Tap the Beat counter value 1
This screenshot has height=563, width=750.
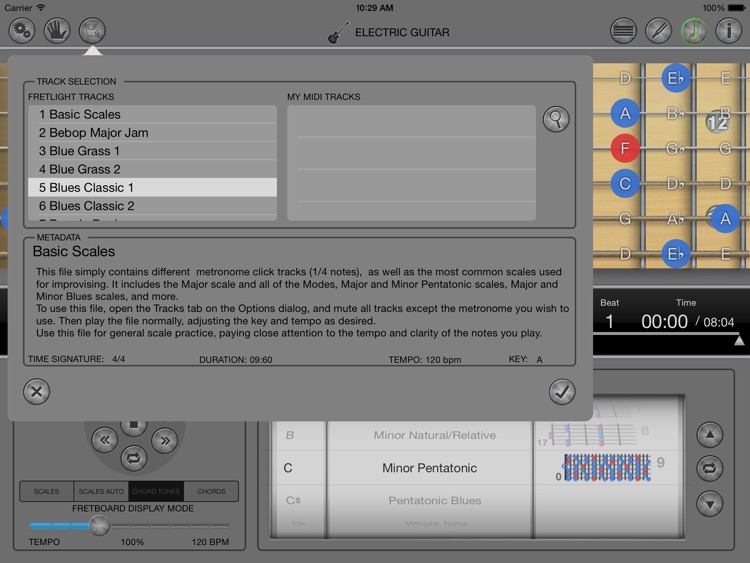tap(609, 322)
